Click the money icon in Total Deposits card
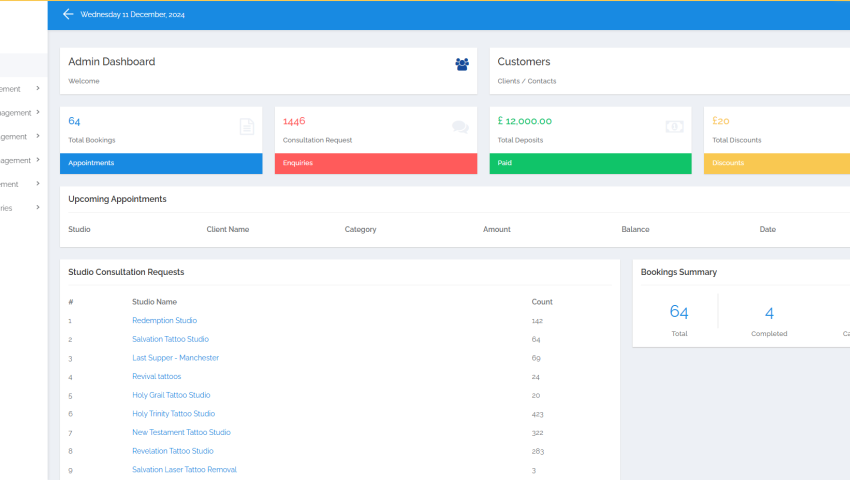Viewport: 850px width, 480px height. tap(674, 127)
